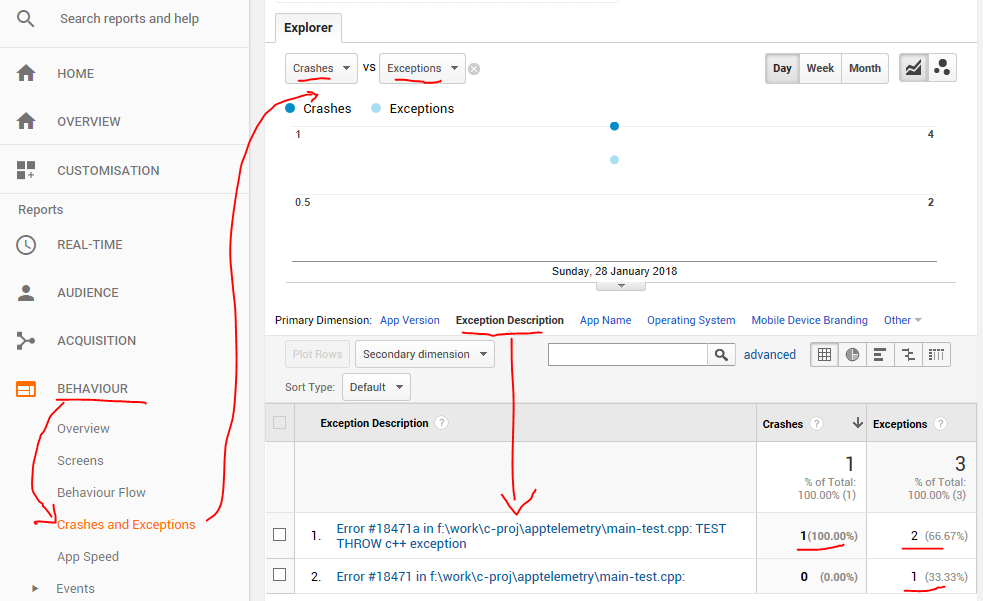The height and width of the screenshot is (601, 983).
Task: Select the Data table view icon
Action: point(824,355)
